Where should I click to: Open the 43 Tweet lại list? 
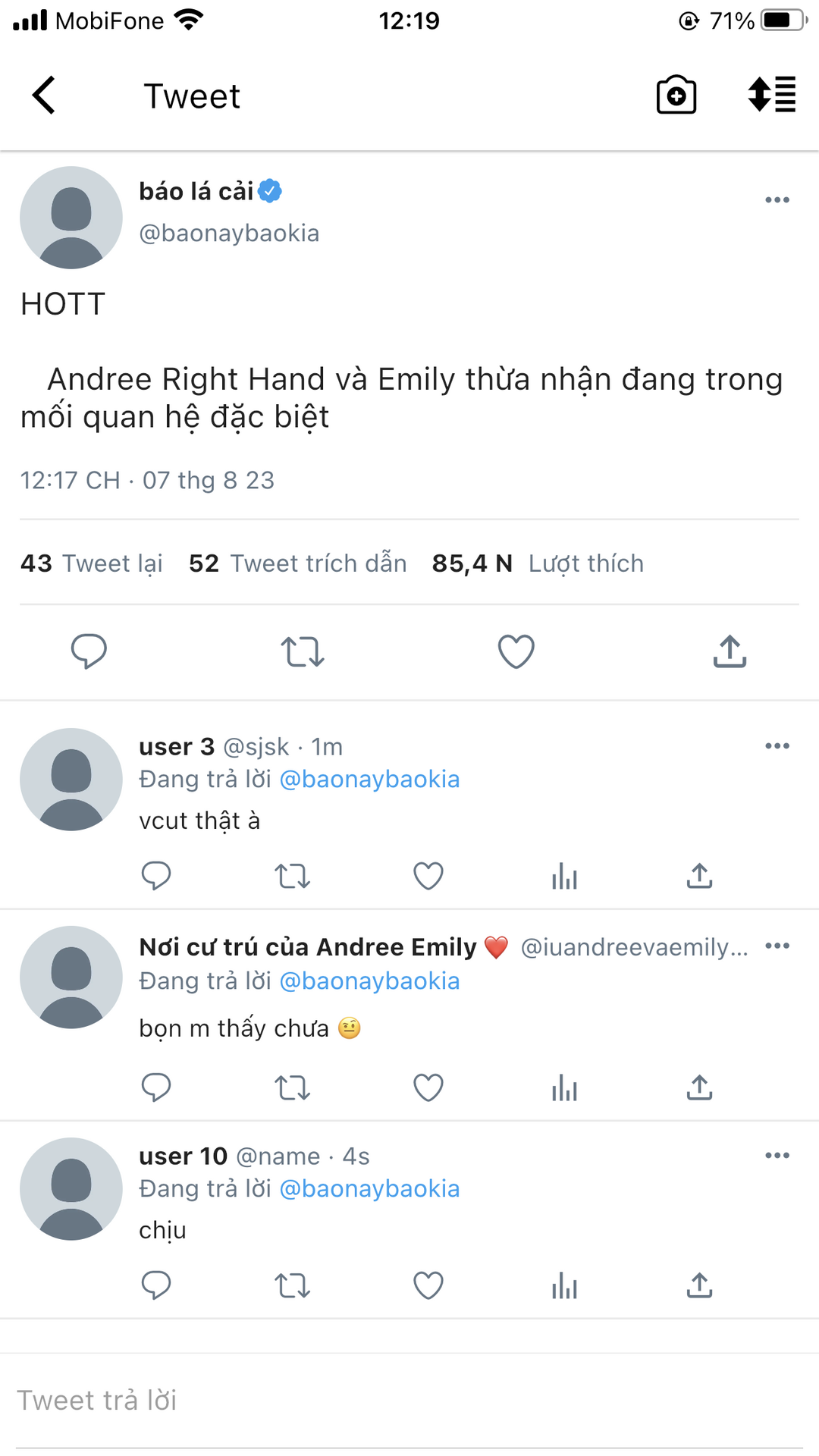point(92,563)
